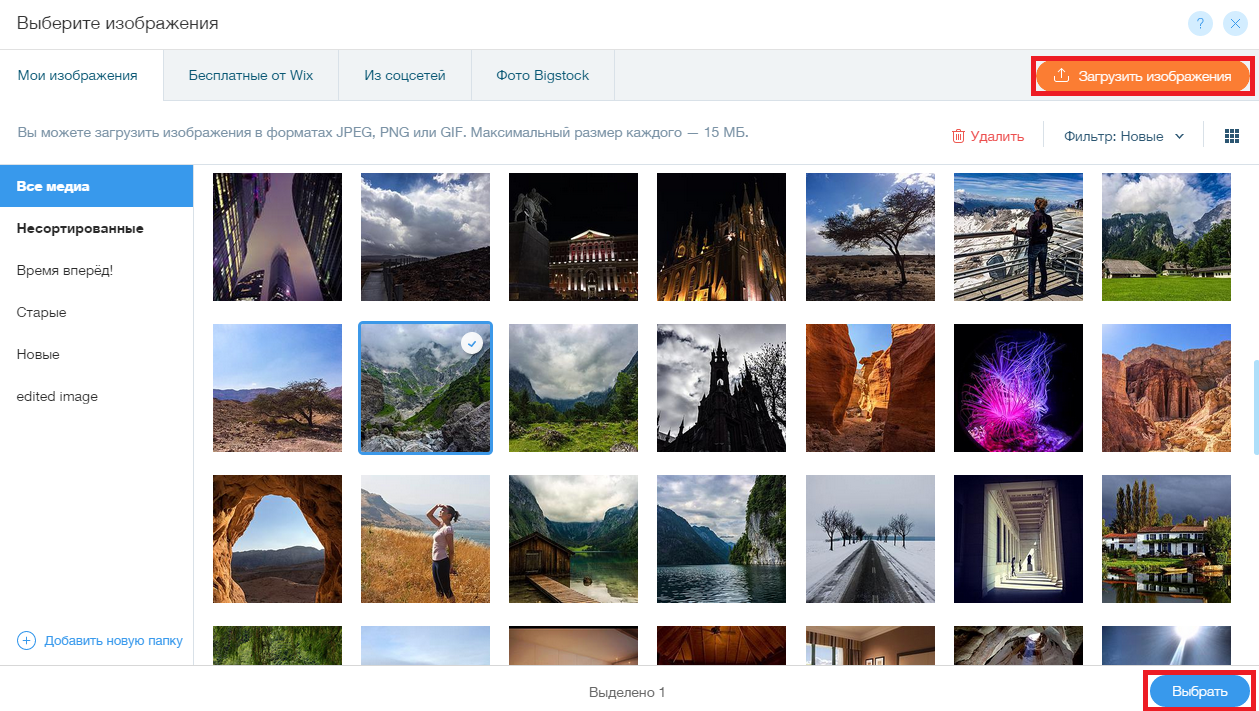Select the skyscrapers viewed from below thumbnail

click(277, 237)
